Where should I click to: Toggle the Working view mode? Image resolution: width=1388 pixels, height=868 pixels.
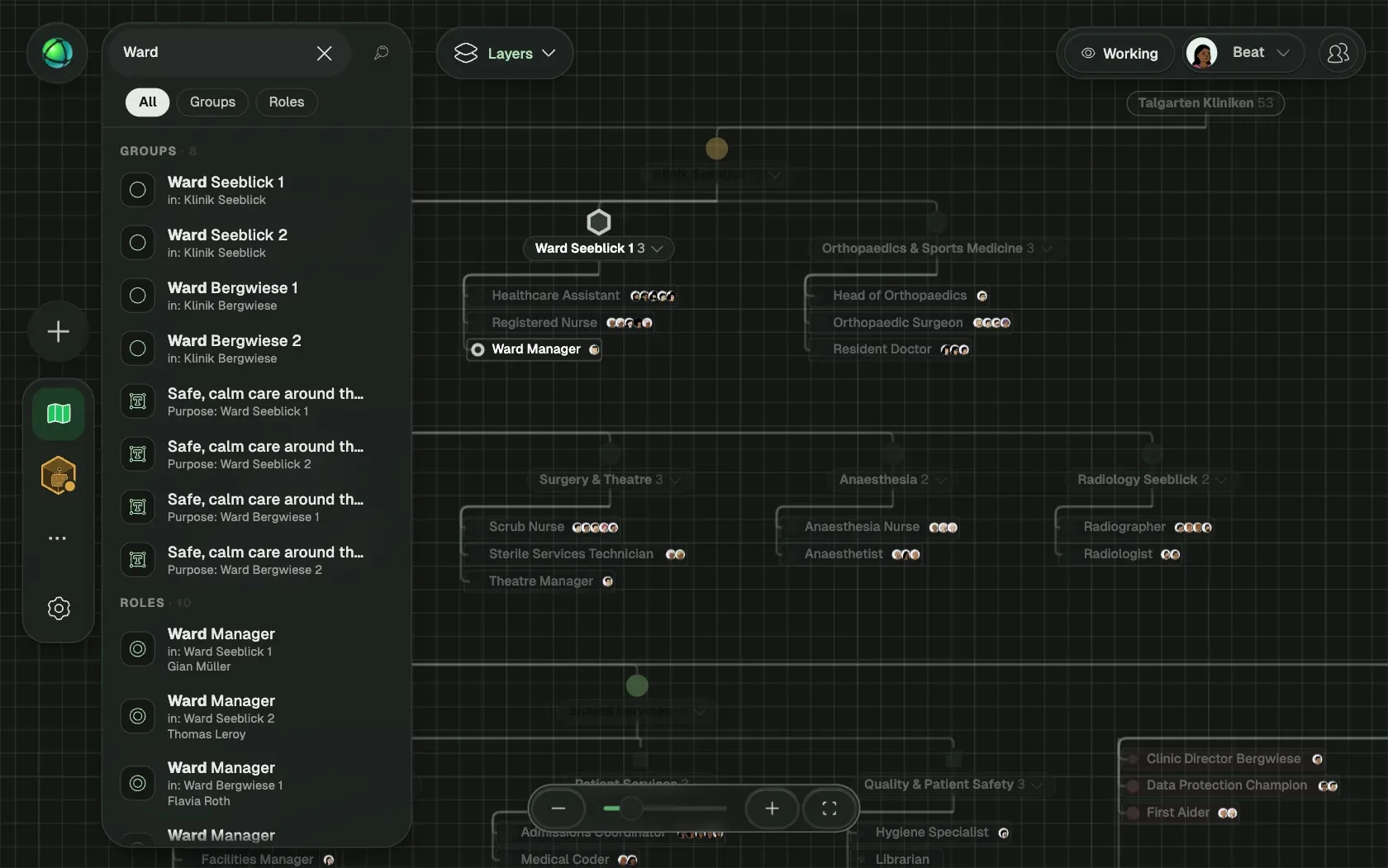pos(1119,54)
